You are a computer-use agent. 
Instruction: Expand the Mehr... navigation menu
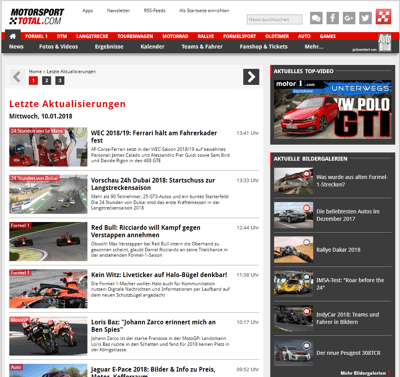pos(314,47)
